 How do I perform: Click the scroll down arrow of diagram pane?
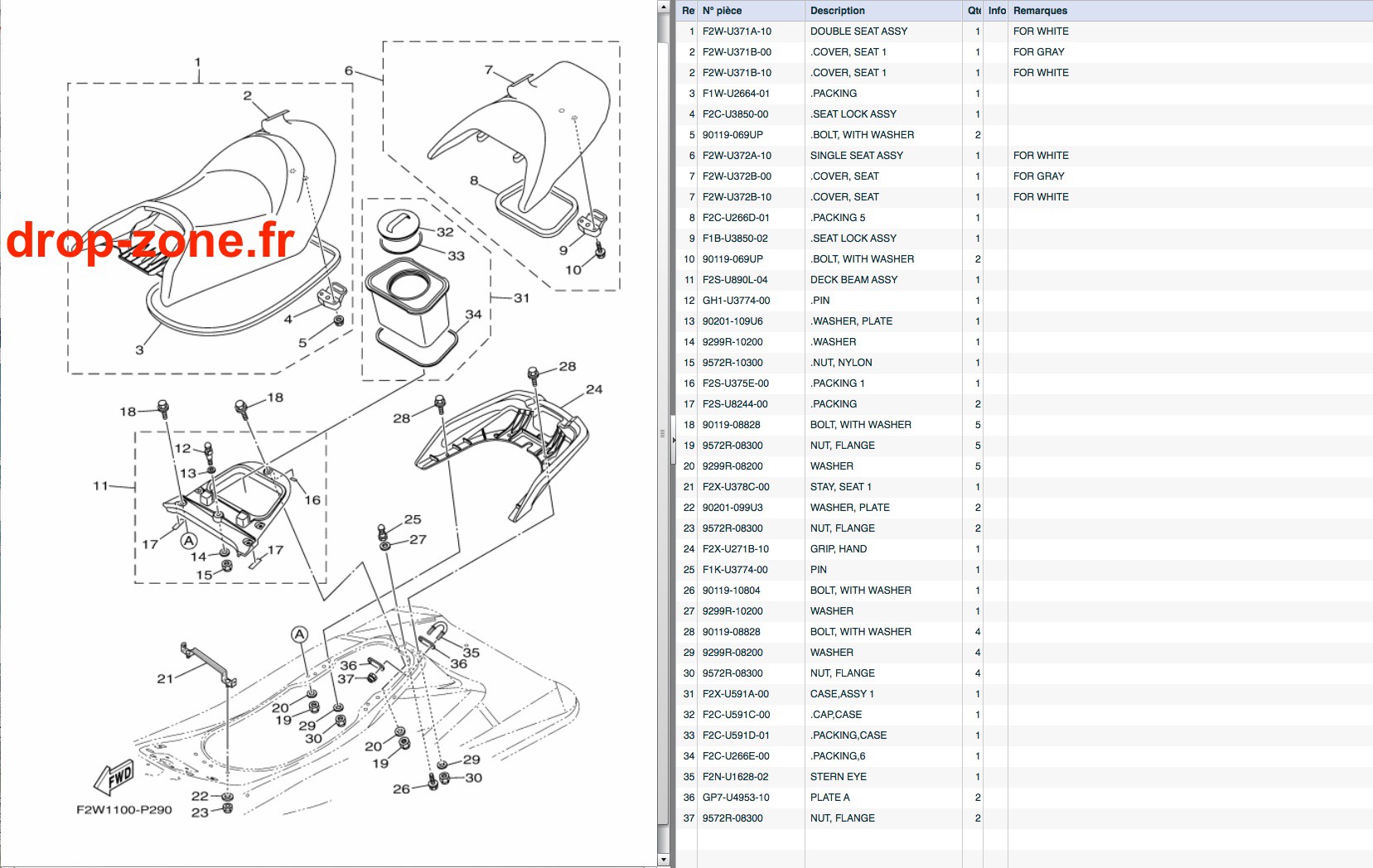click(663, 860)
